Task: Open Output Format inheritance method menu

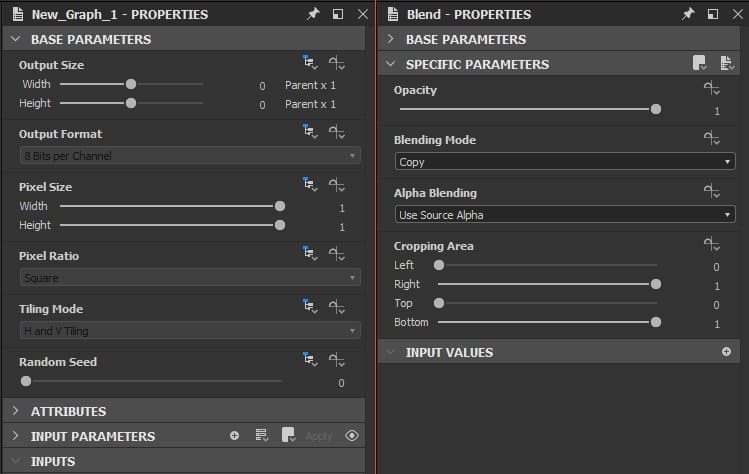Action: [x=310, y=131]
